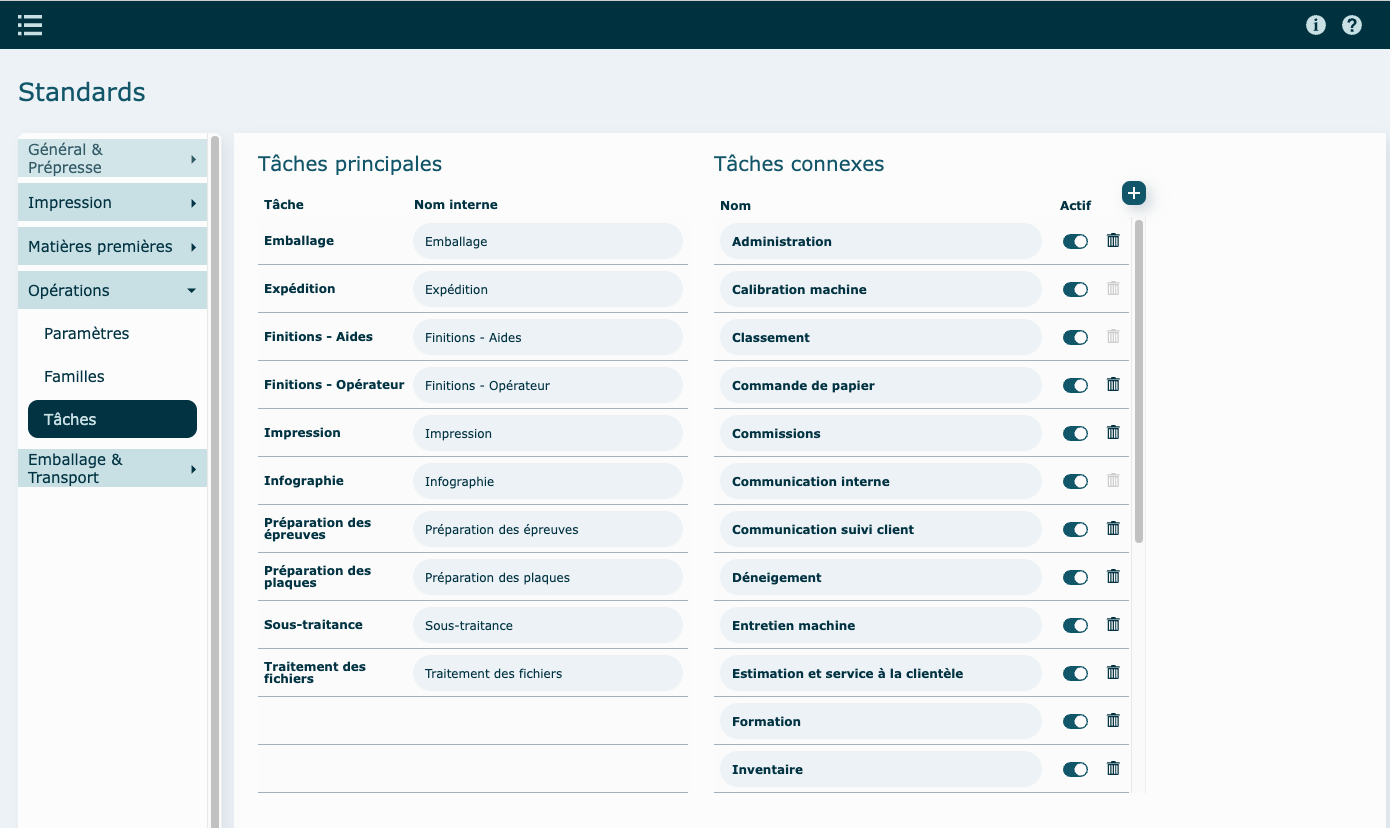Click trash icon for Commande de papier
This screenshot has height=828, width=1390.
point(1113,384)
